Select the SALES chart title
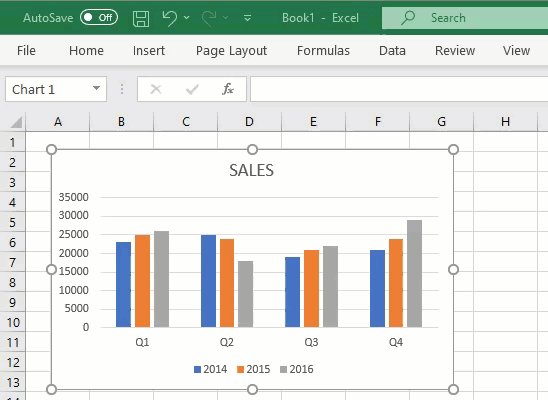This screenshot has height=400, width=548. (x=252, y=170)
